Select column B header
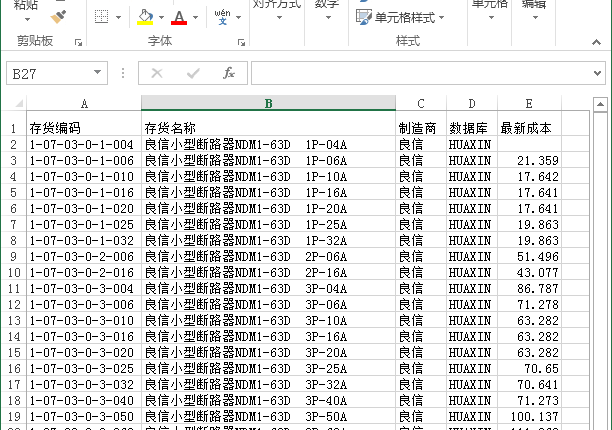612x430 pixels. [268, 103]
